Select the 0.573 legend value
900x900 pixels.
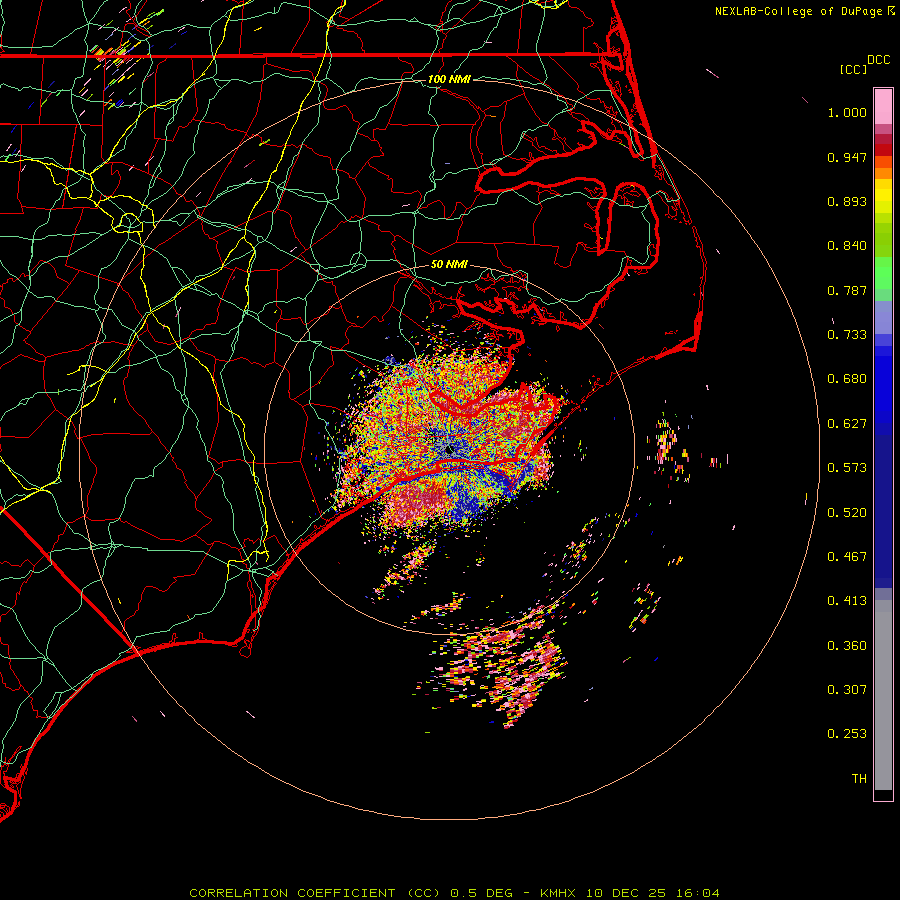(x=847, y=468)
